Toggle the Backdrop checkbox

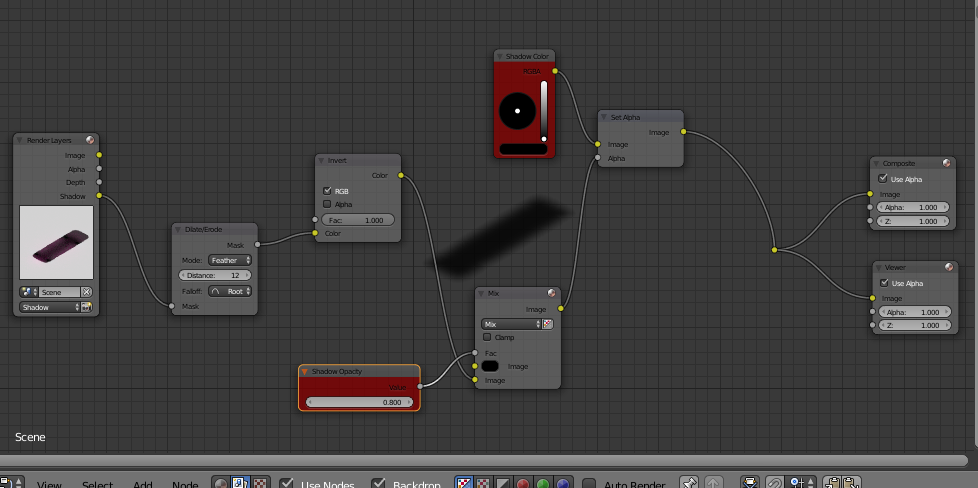pyautogui.click(x=378, y=484)
